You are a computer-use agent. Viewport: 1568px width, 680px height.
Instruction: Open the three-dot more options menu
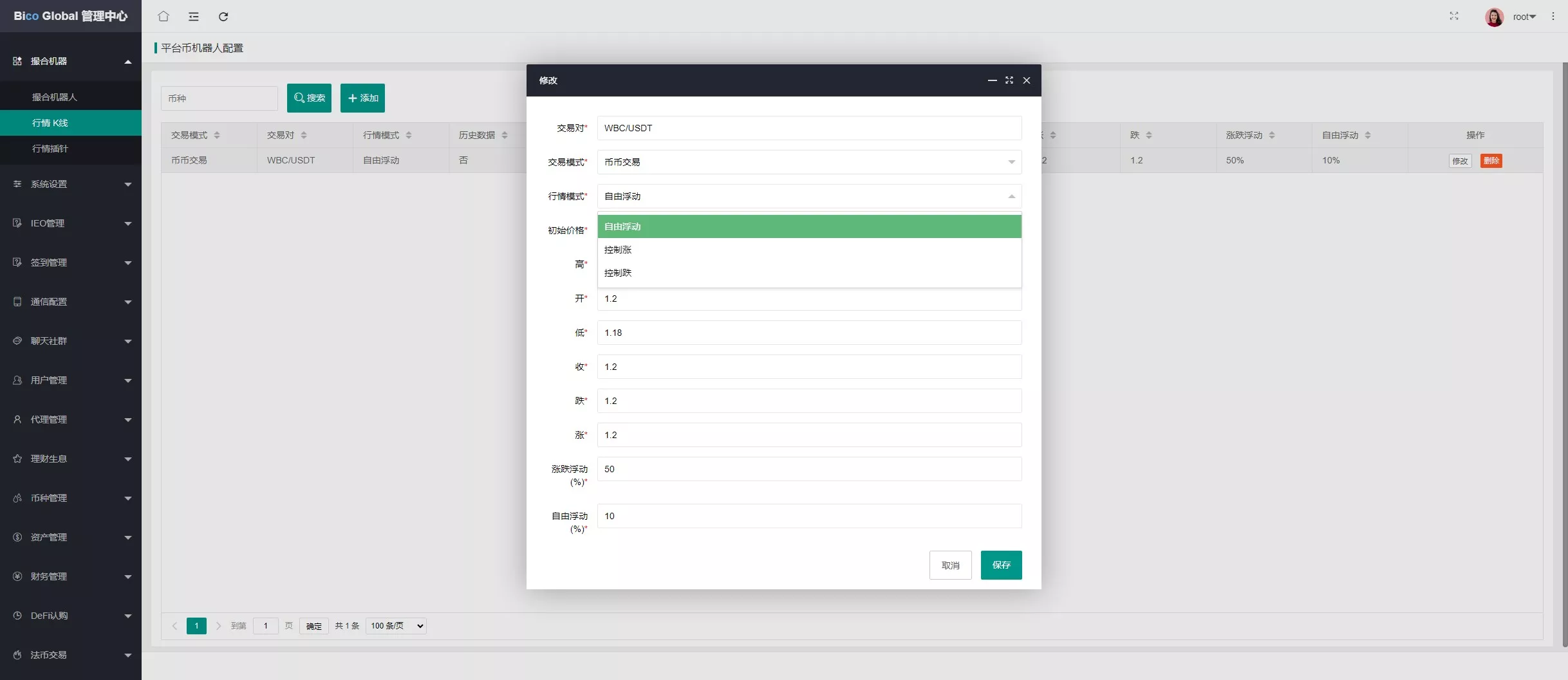pyautogui.click(x=1553, y=16)
